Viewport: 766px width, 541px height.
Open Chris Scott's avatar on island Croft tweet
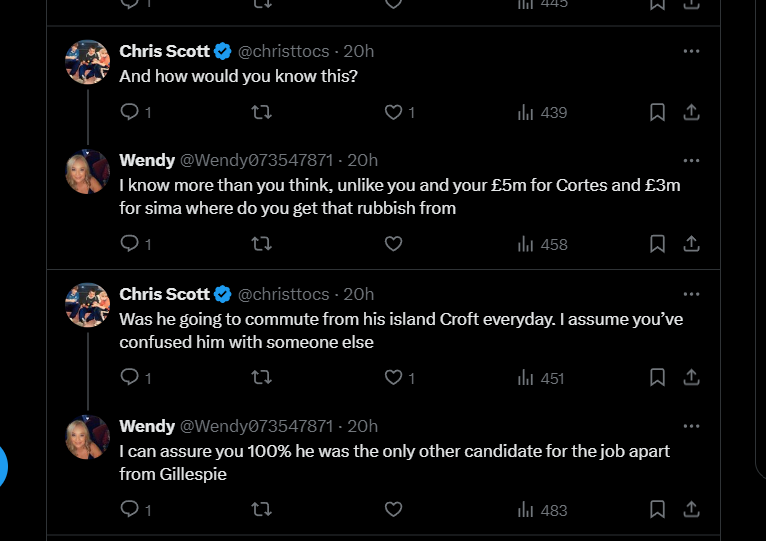pyautogui.click(x=87, y=305)
